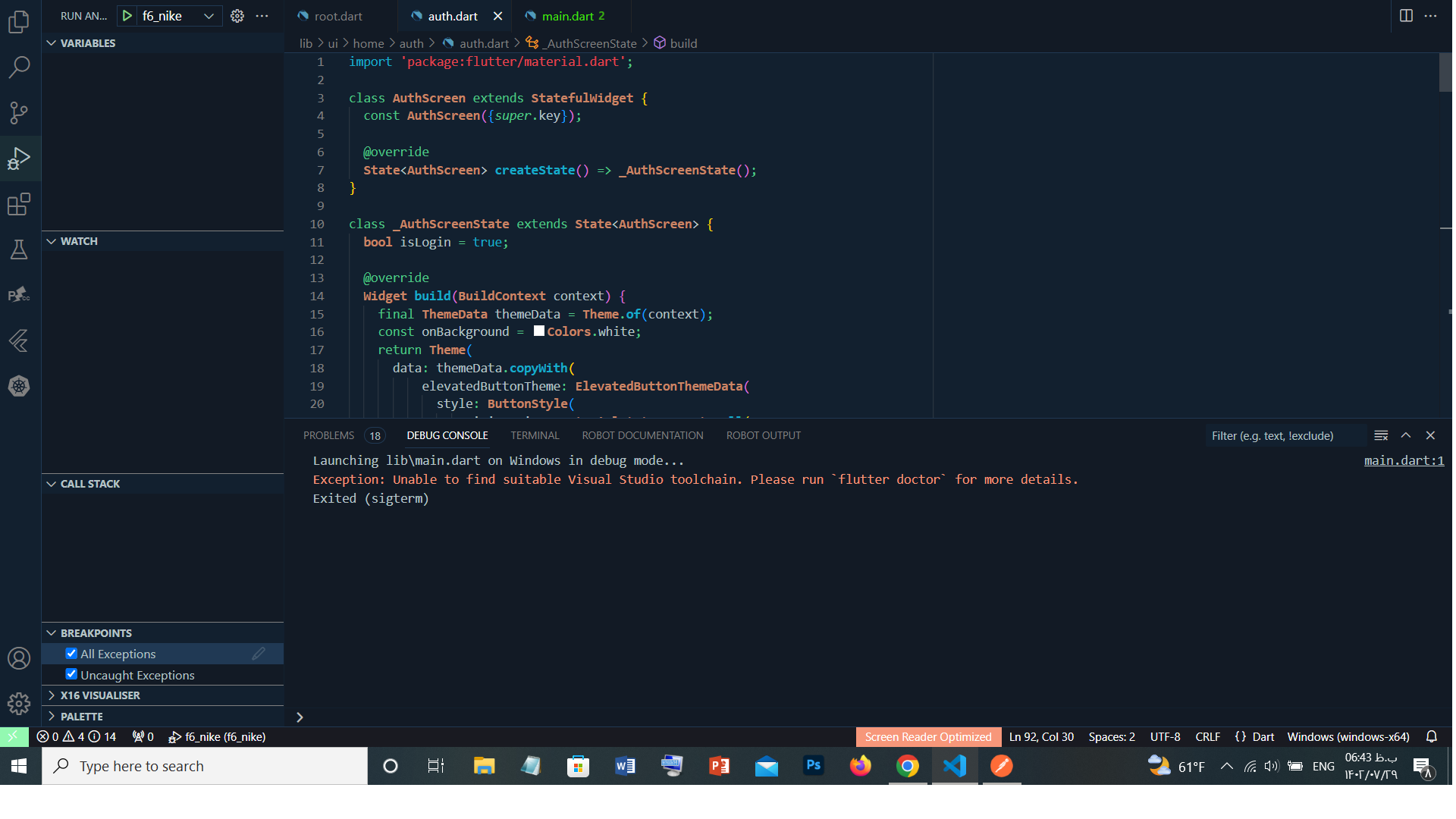
Task: Open the Explorer view in activity bar
Action: tap(19, 22)
